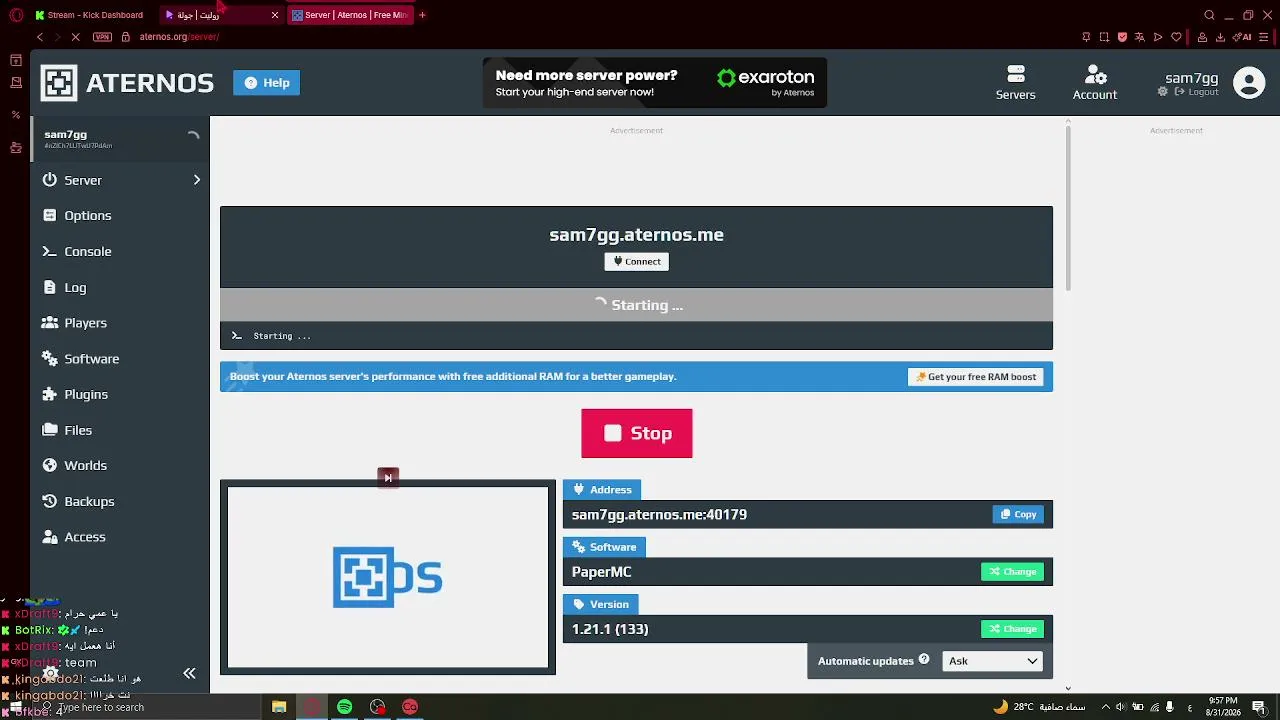Click the blue Help button
This screenshot has width=1280, height=720.
pos(266,83)
